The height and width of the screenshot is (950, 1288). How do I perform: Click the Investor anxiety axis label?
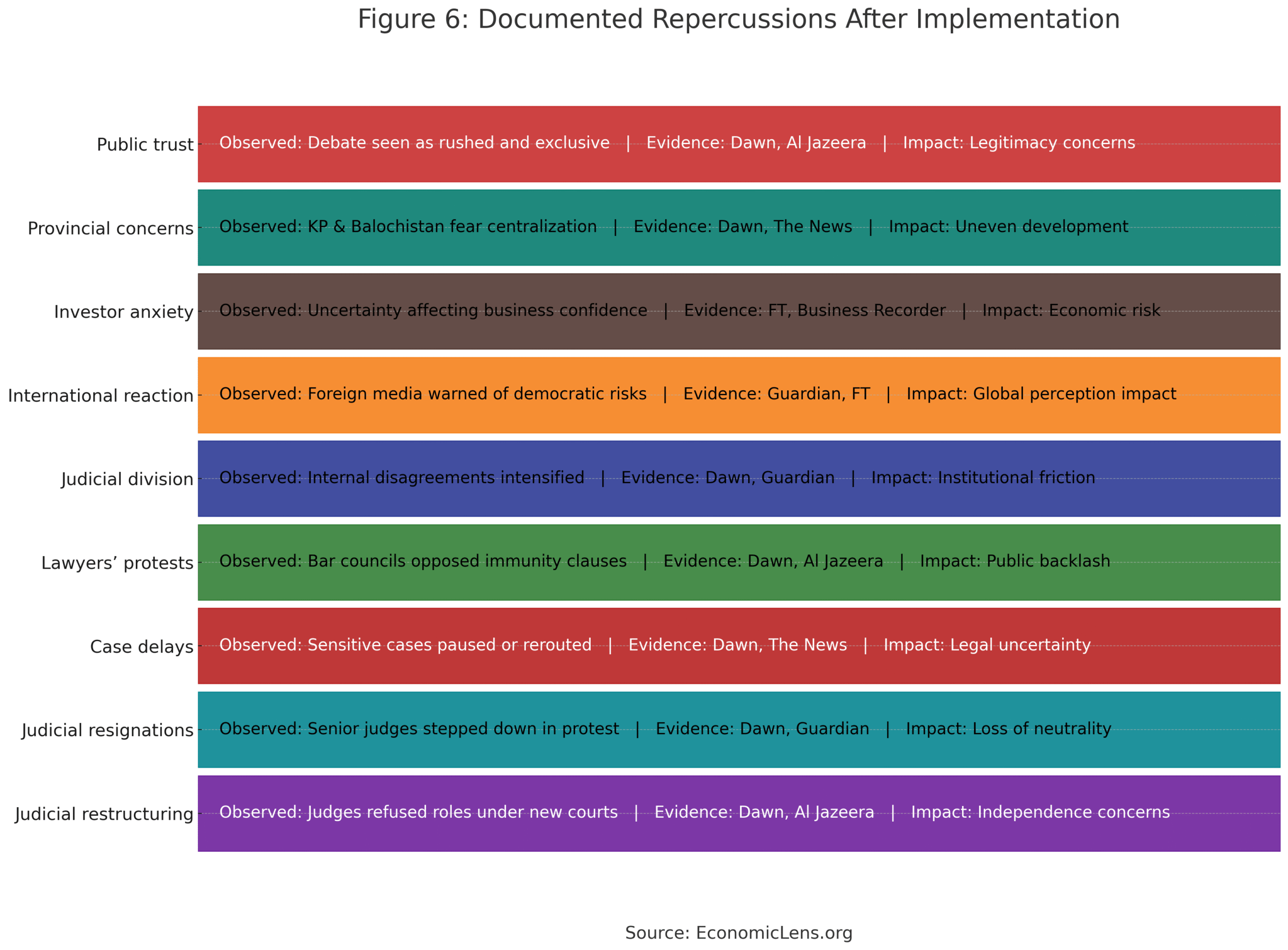tap(123, 310)
